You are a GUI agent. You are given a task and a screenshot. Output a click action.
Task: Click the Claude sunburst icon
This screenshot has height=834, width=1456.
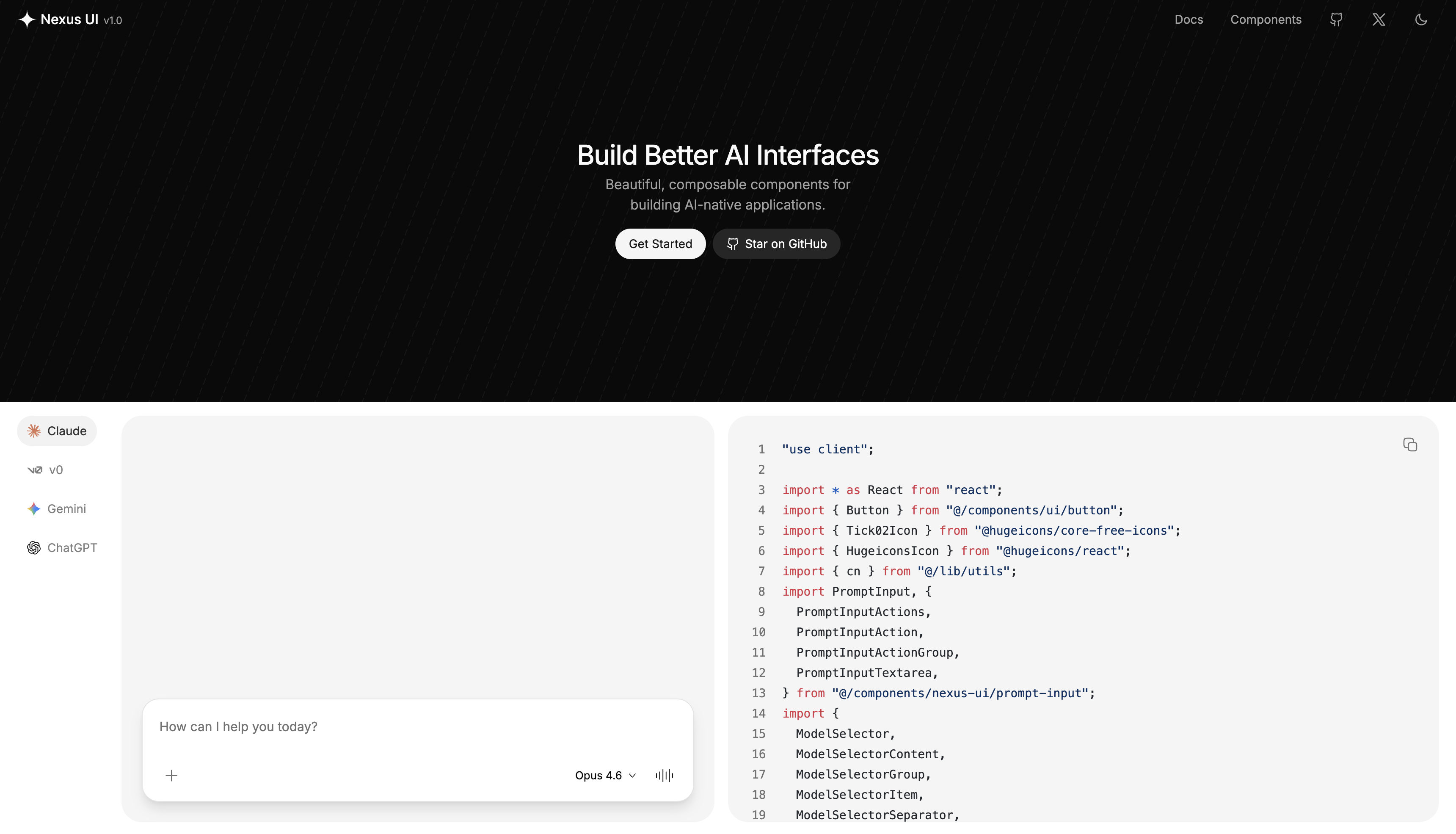click(34, 431)
